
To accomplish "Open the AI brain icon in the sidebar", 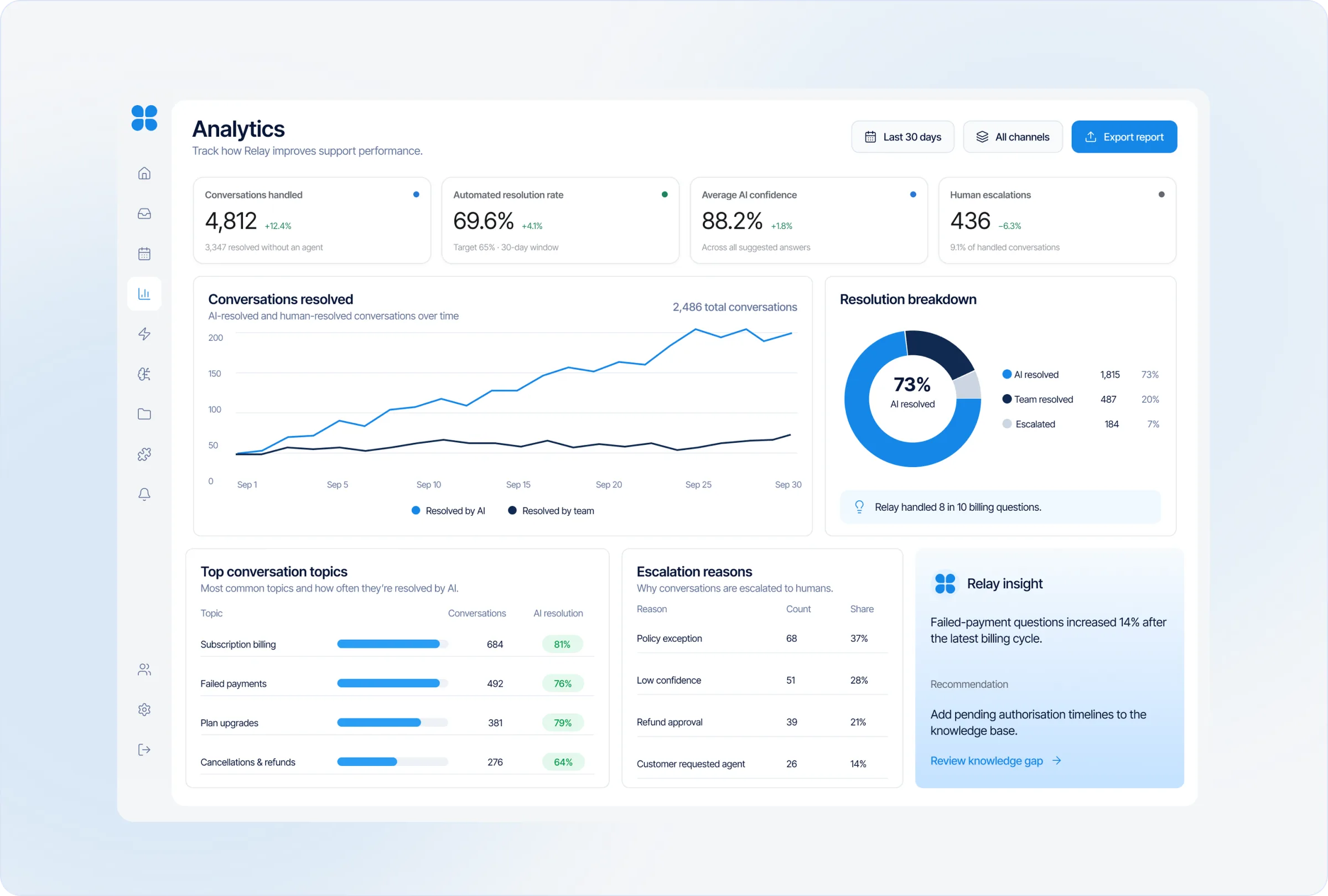I will [144, 374].
